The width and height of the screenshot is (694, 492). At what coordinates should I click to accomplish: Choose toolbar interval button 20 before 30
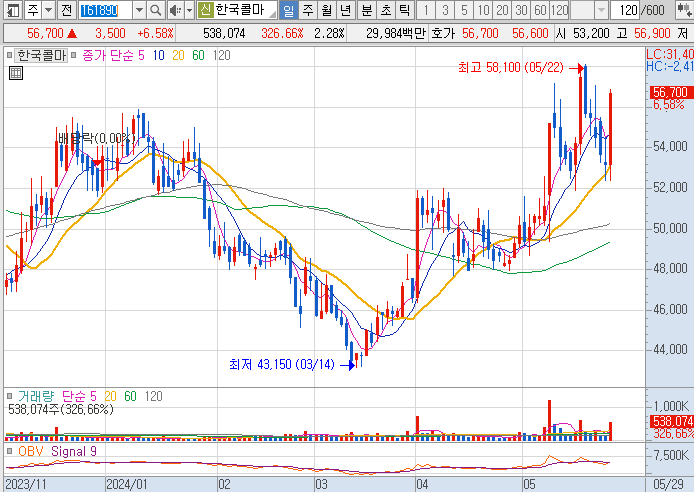[x=502, y=10]
